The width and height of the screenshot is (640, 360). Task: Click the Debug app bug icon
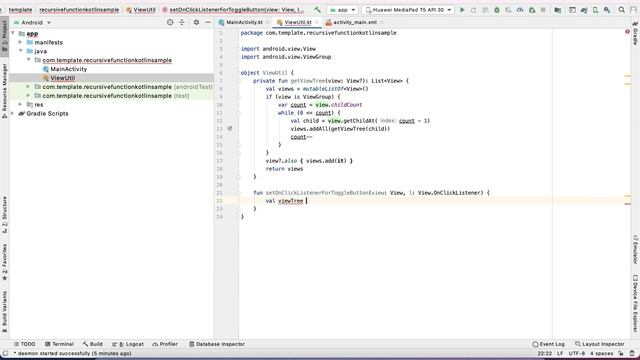(x=497, y=9)
